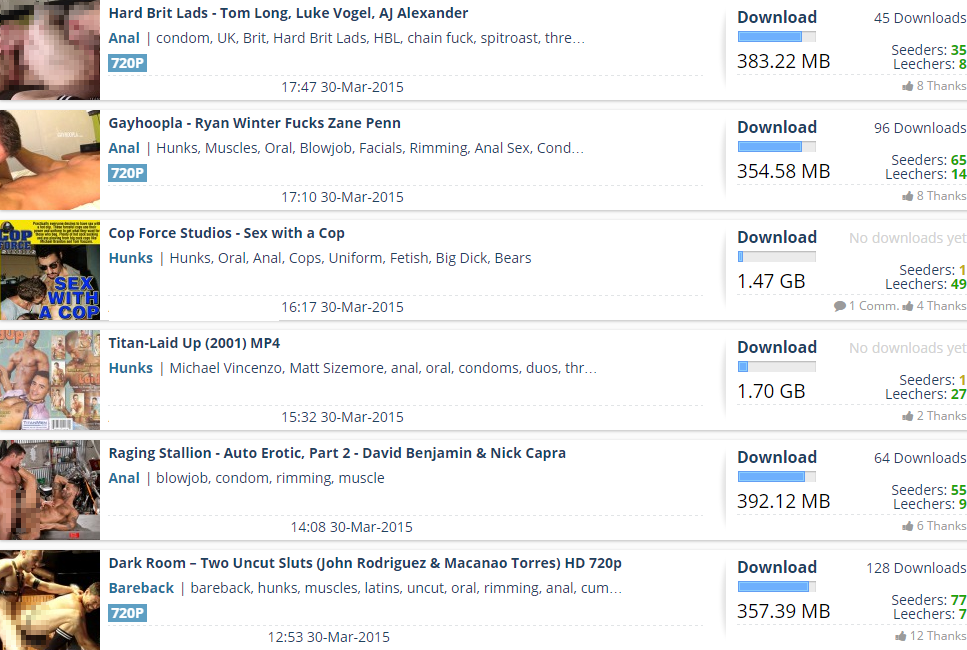Click the thumbs-up icon beside 4 Thanks
Viewport: 967px width, 650px height.
pos(907,306)
